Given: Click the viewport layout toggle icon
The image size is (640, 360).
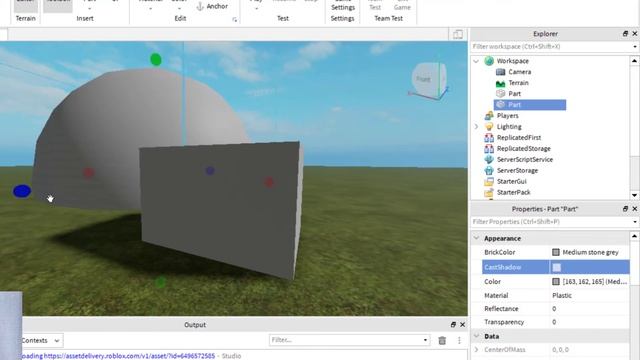Looking at the screenshot, I should (458, 34).
